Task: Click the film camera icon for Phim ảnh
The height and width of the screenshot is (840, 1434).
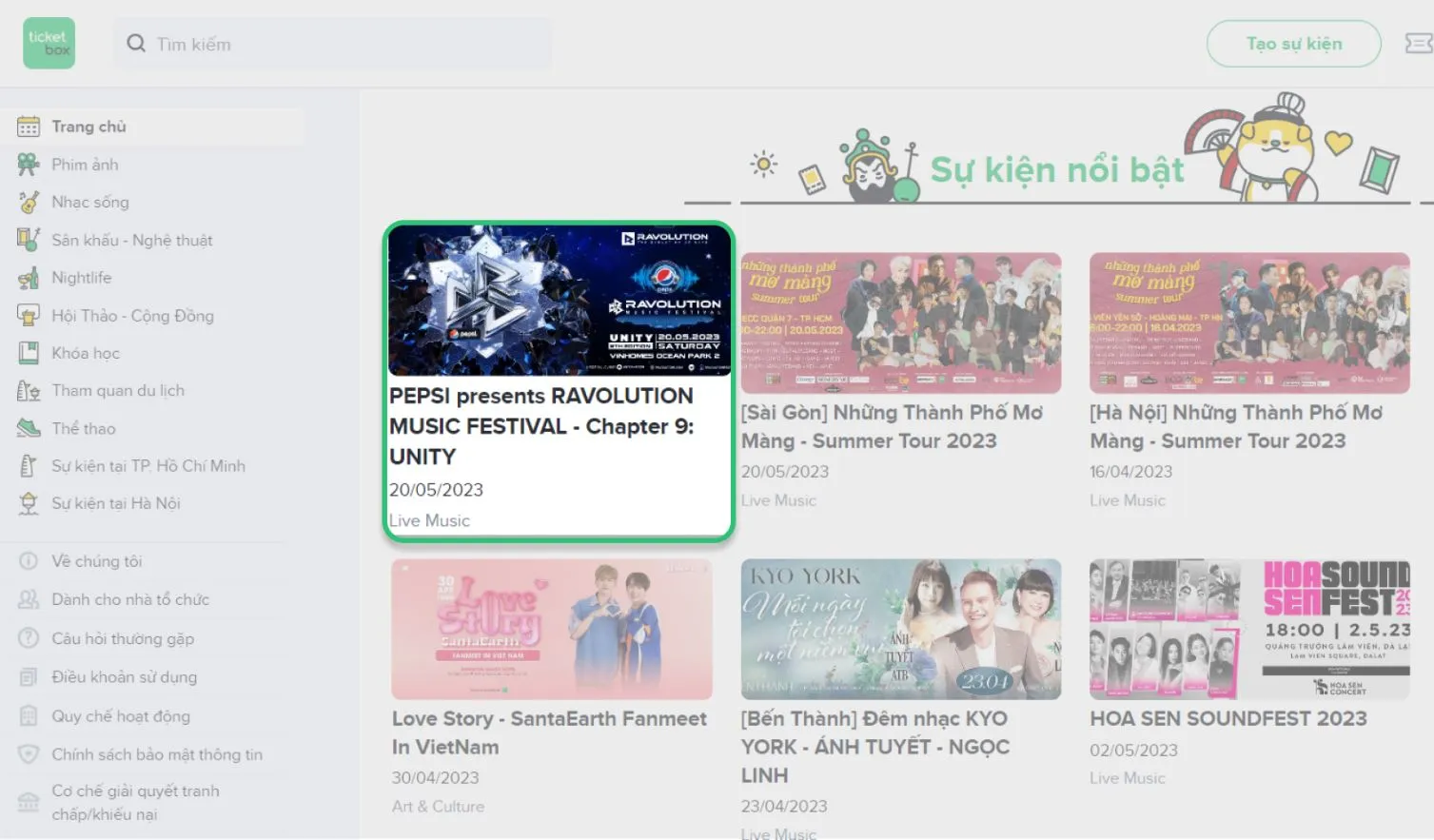Action: [29, 165]
